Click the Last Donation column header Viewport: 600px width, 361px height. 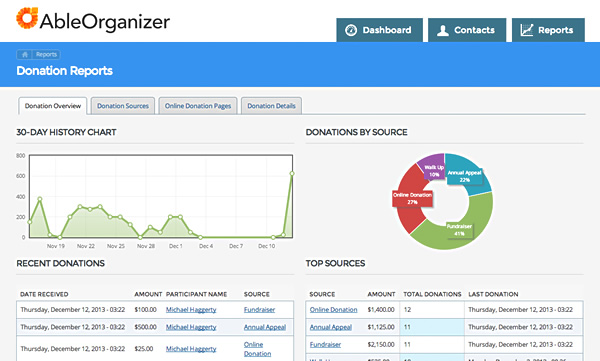pyautogui.click(x=493, y=294)
